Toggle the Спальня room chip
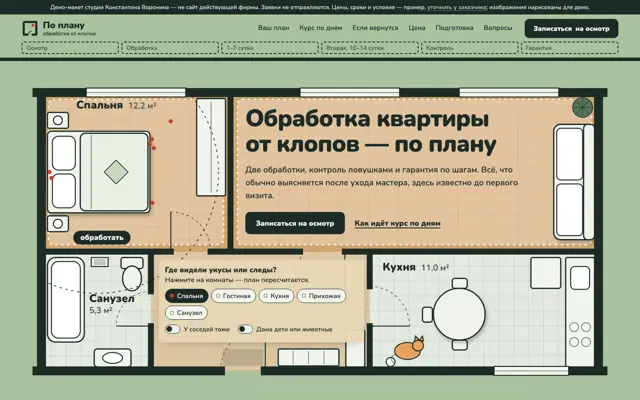This screenshot has width=640, height=400. pyautogui.click(x=187, y=296)
